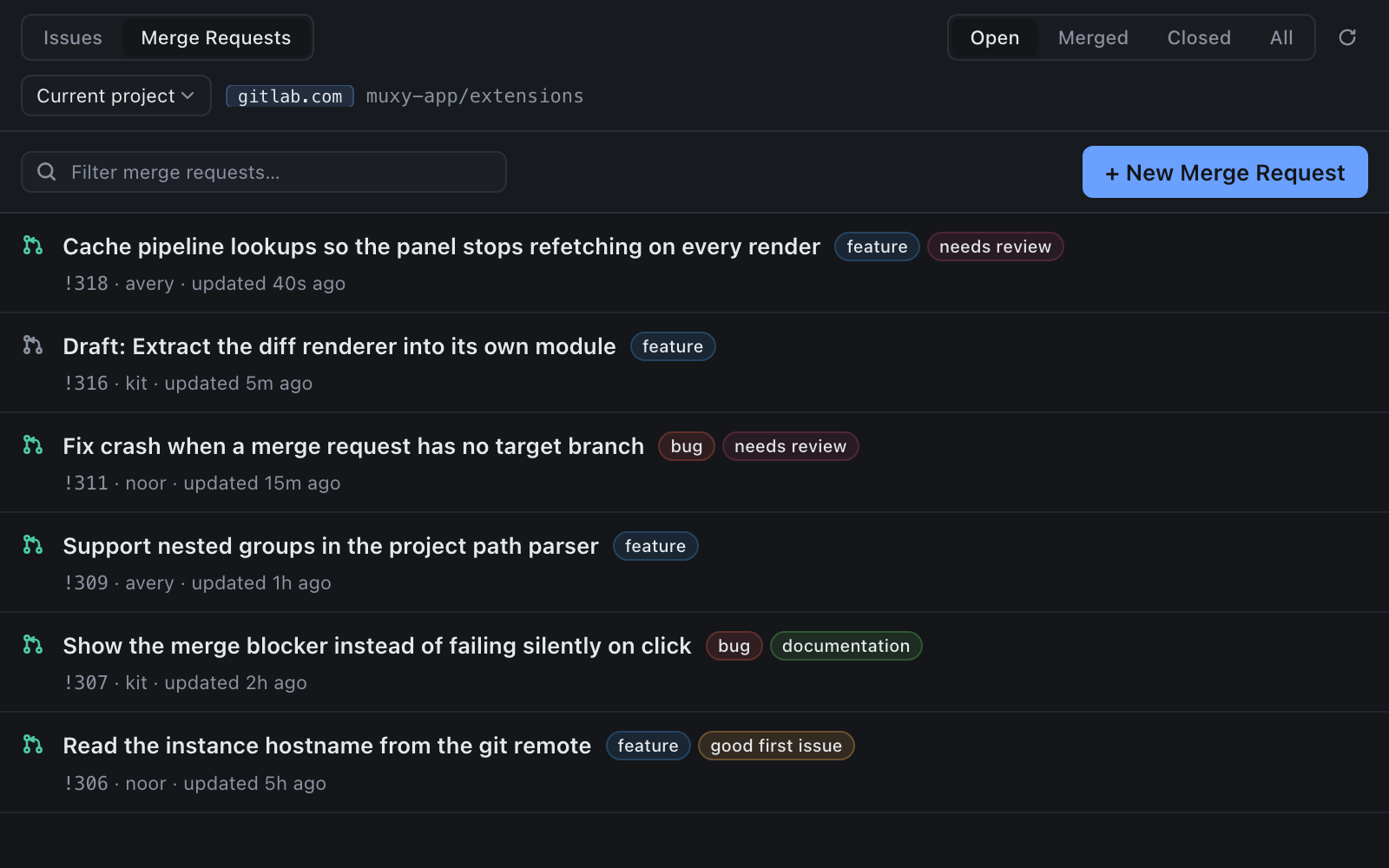Viewport: 1389px width, 868px height.
Task: Click bug label on Fix crash row
Action: 686,446
